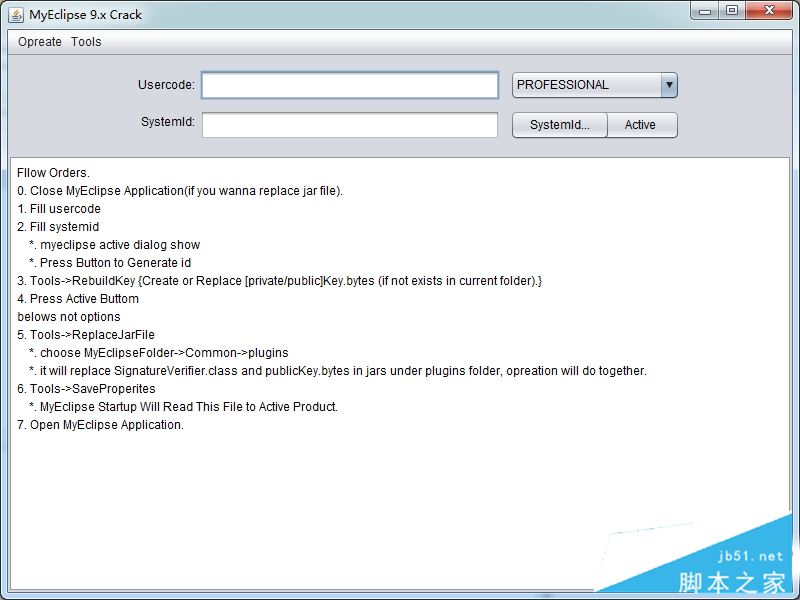Focus the SystemId input field
This screenshot has width=800, height=600.
350,125
